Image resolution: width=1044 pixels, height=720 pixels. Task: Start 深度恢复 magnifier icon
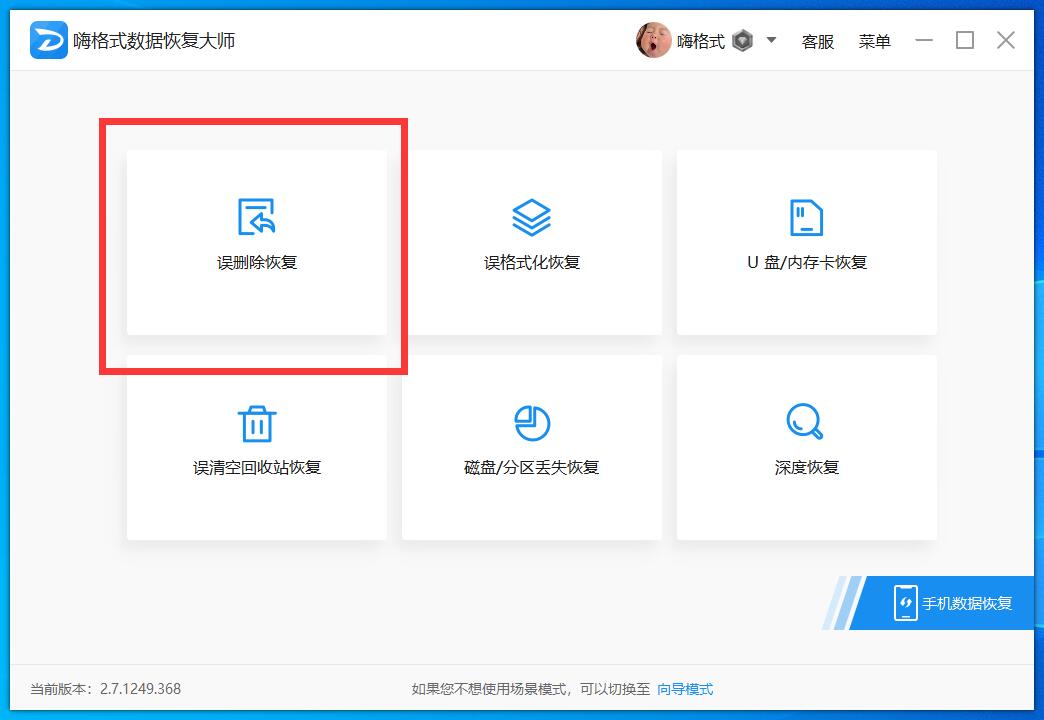[805, 422]
